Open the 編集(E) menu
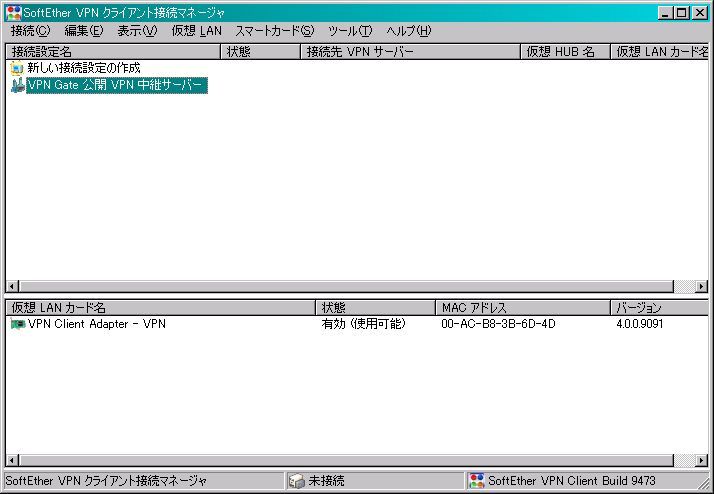Viewport: 714px width, 494px height. tap(84, 31)
